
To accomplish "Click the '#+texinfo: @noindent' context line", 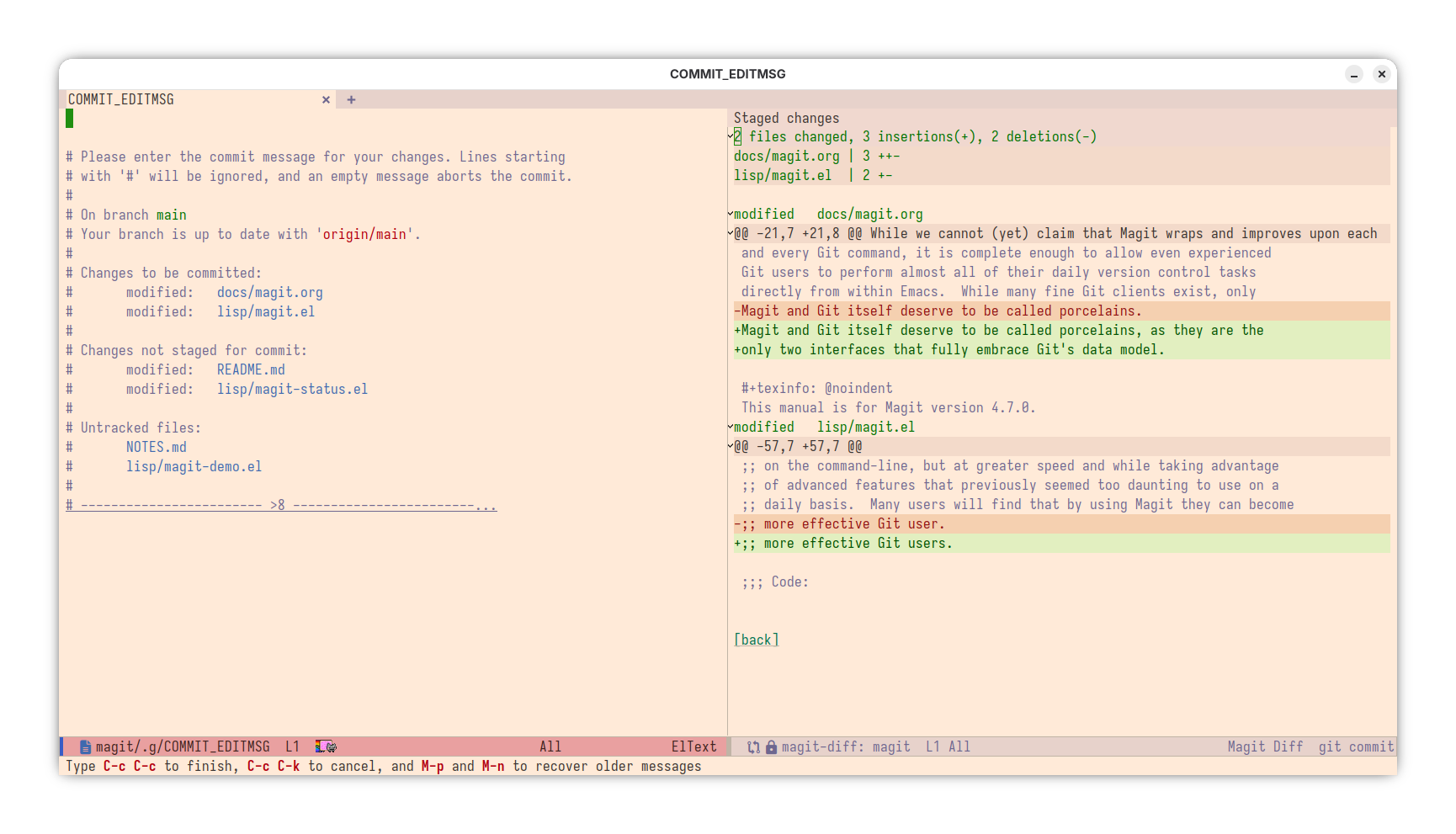I will (x=816, y=388).
